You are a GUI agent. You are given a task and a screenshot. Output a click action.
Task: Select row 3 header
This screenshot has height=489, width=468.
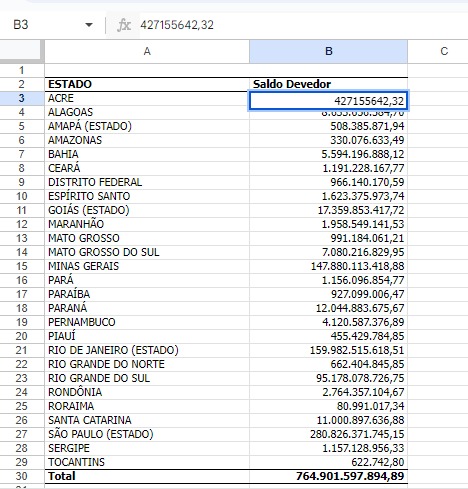coord(22,98)
